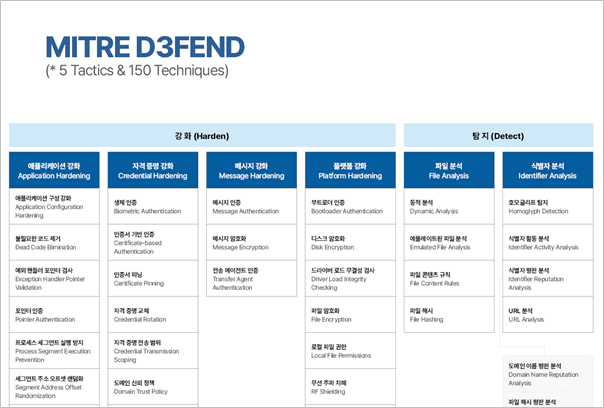Select Driver Load Integrity Checking cell
The height and width of the screenshot is (408, 604).
point(350,279)
